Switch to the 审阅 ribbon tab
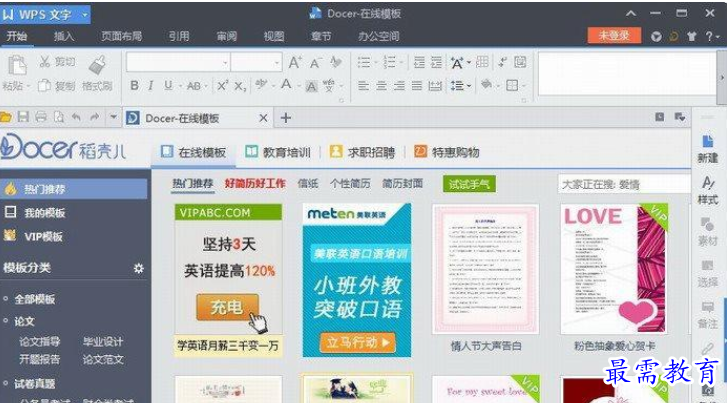The image size is (727, 403). (x=227, y=36)
